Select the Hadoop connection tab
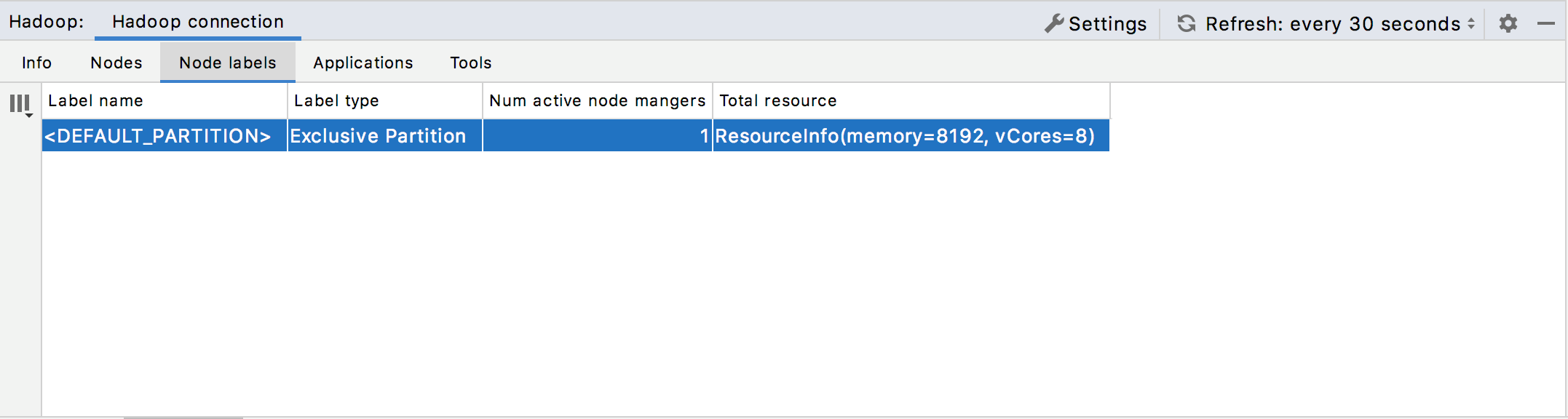The height and width of the screenshot is (419, 1568). click(197, 22)
